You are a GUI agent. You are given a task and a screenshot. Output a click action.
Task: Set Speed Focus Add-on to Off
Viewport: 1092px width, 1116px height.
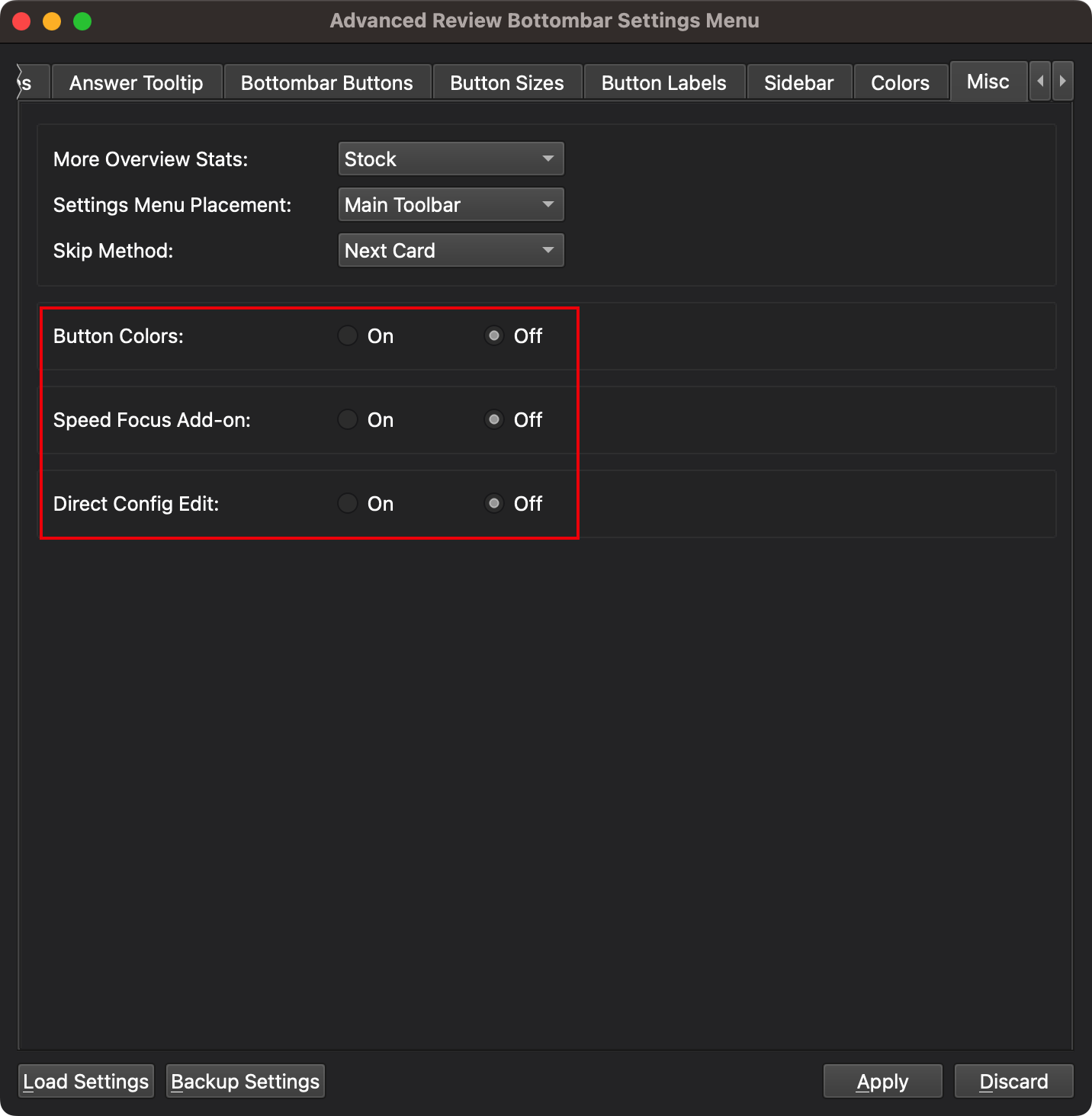point(494,420)
